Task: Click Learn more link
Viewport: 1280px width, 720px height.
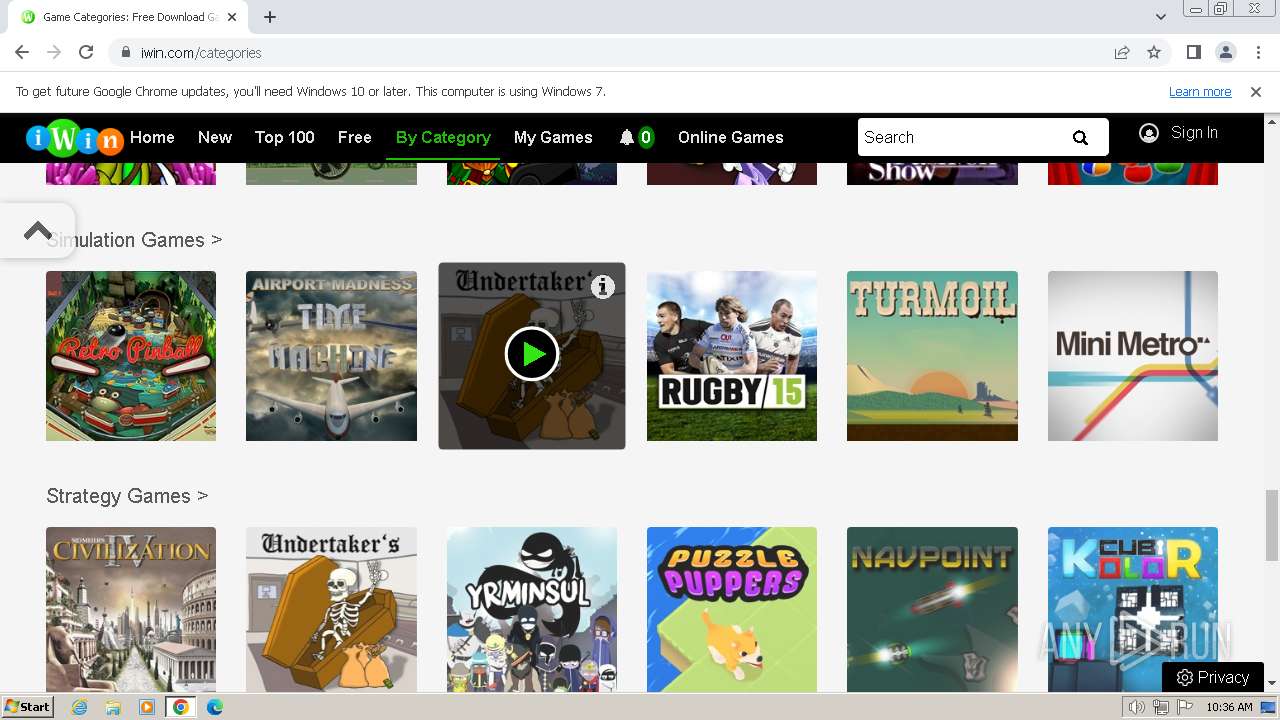Action: [x=1200, y=91]
